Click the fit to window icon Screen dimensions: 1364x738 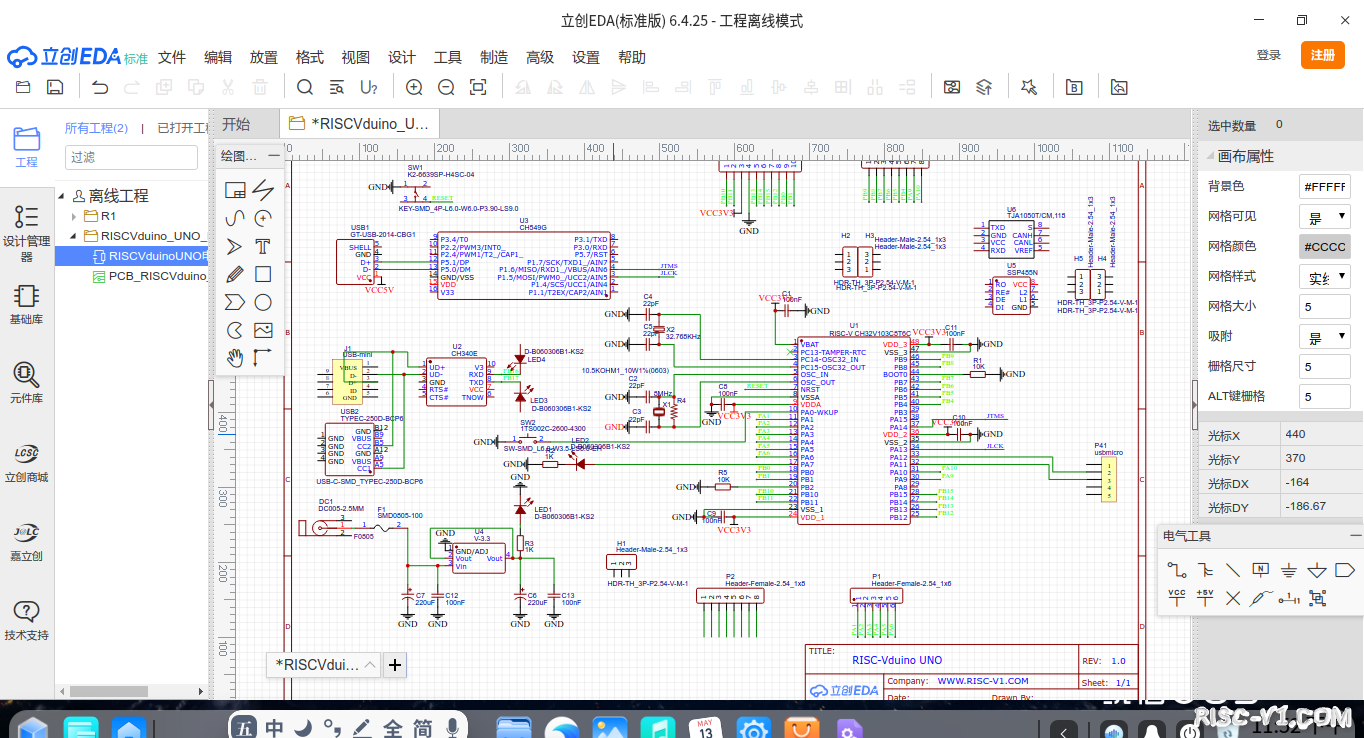point(478,88)
